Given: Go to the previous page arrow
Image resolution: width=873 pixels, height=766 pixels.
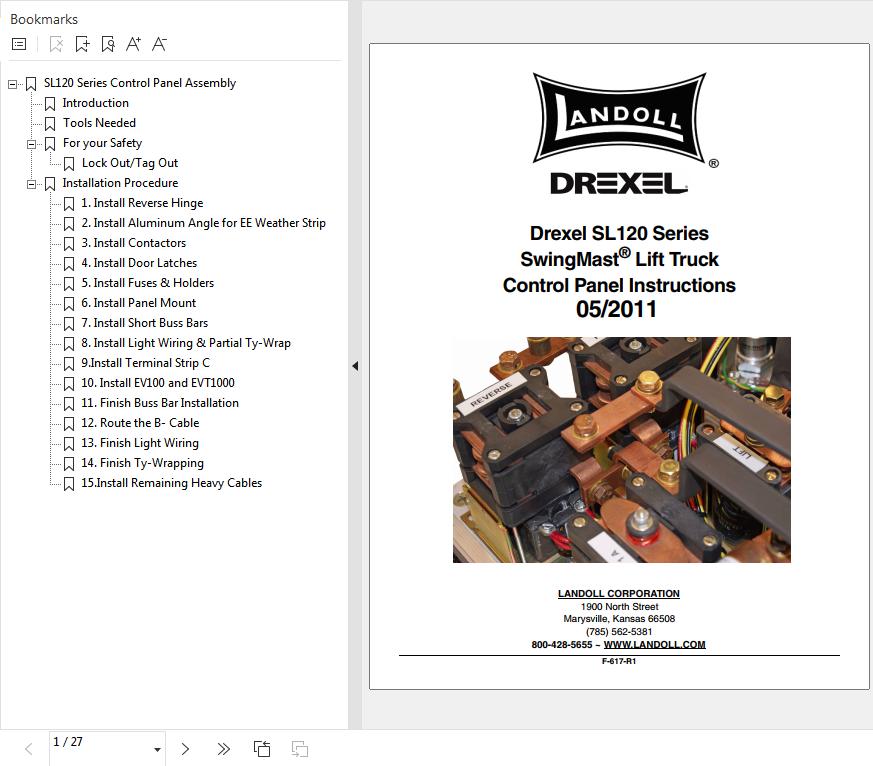Looking at the screenshot, I should [x=29, y=749].
